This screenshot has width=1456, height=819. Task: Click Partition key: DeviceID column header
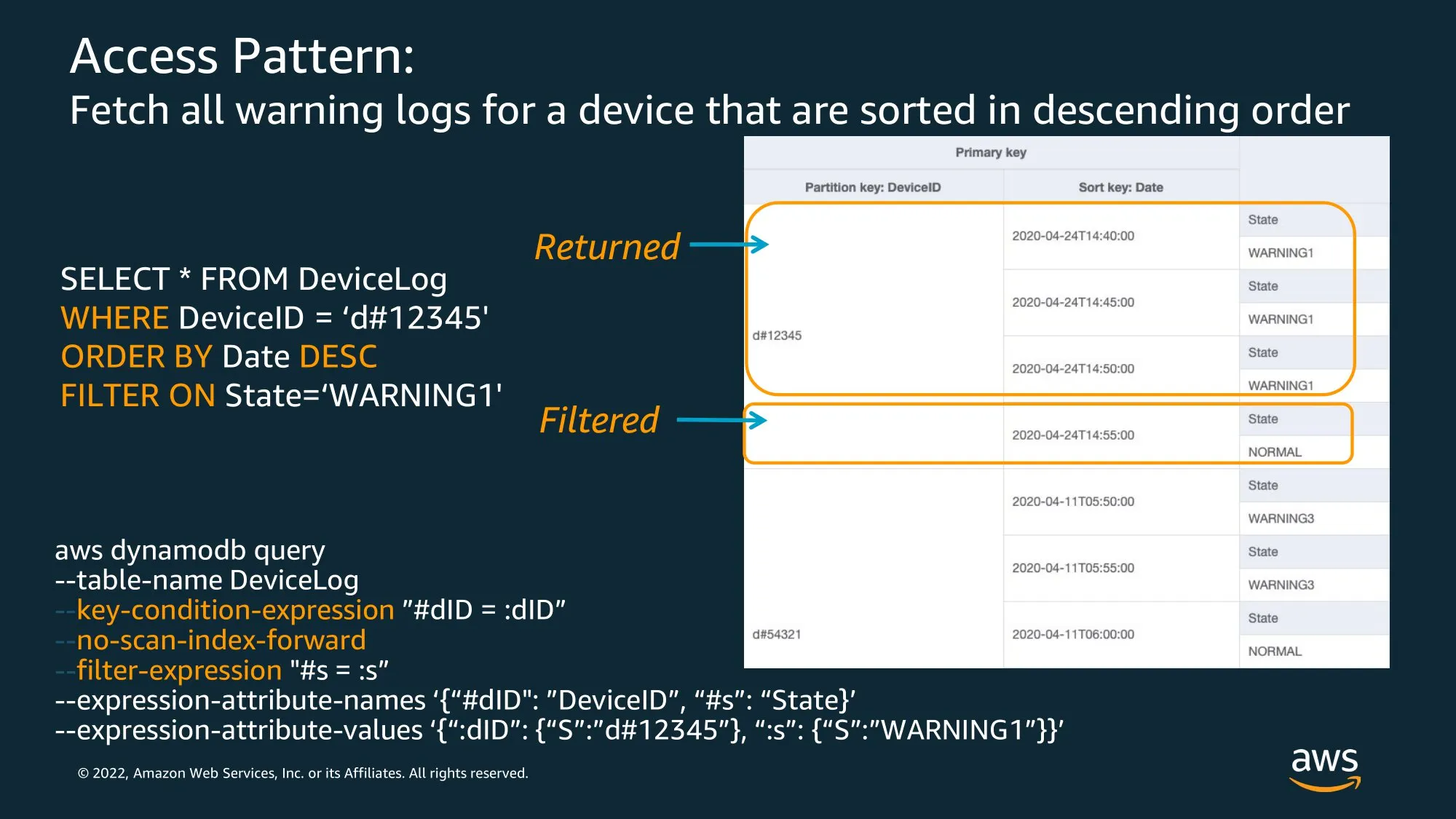point(873,187)
